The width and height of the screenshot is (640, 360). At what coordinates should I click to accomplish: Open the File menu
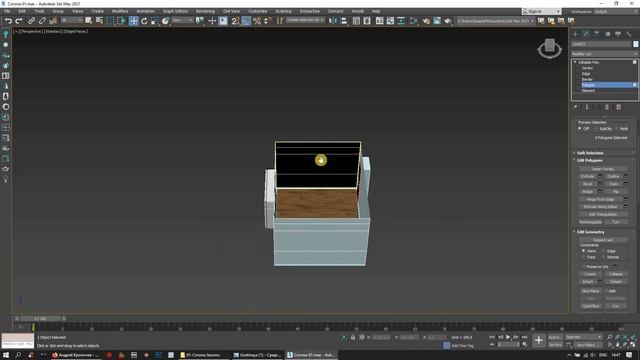[x=7, y=11]
